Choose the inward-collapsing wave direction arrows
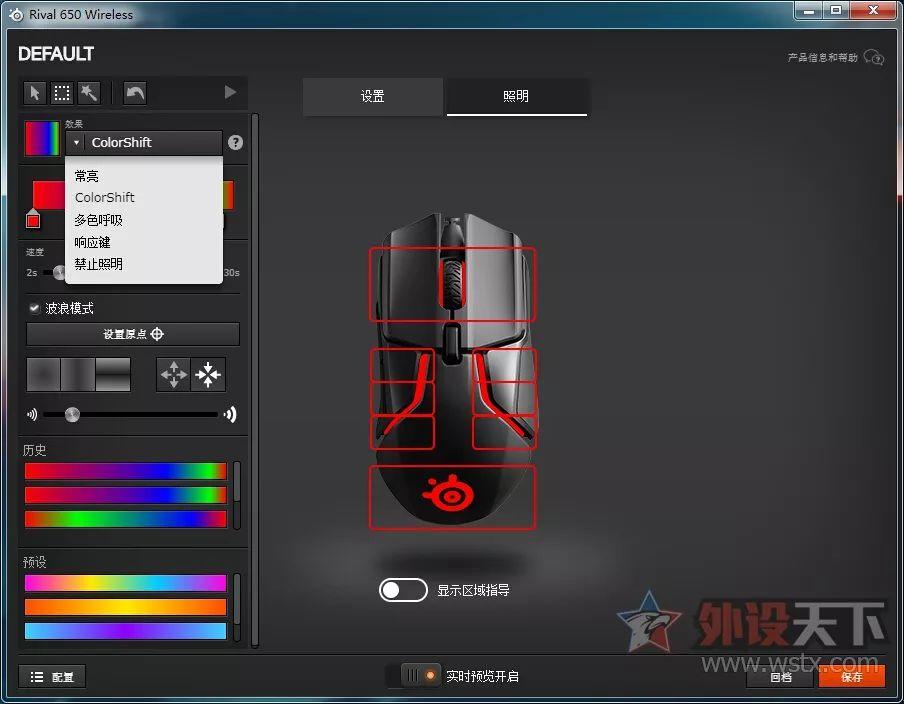Screen dimensions: 904x704 click(x=208, y=375)
